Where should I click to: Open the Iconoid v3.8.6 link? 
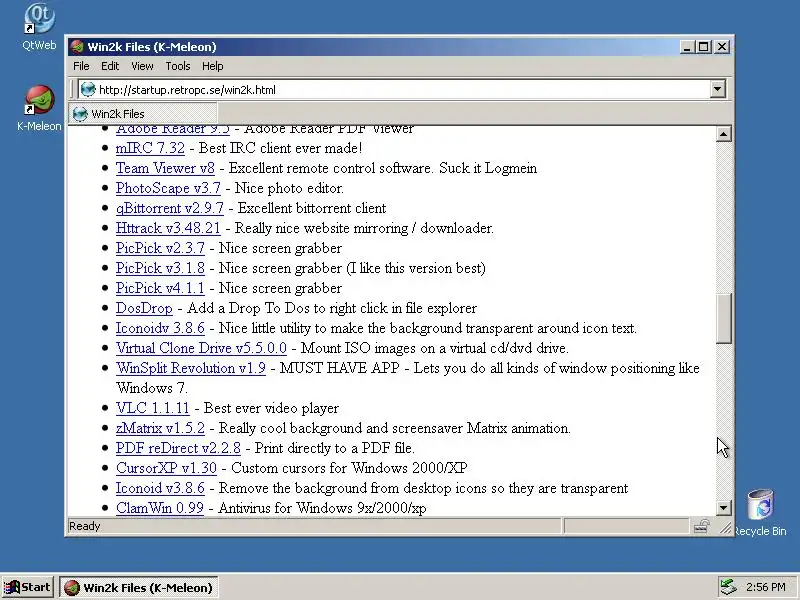pyautogui.click(x=160, y=488)
